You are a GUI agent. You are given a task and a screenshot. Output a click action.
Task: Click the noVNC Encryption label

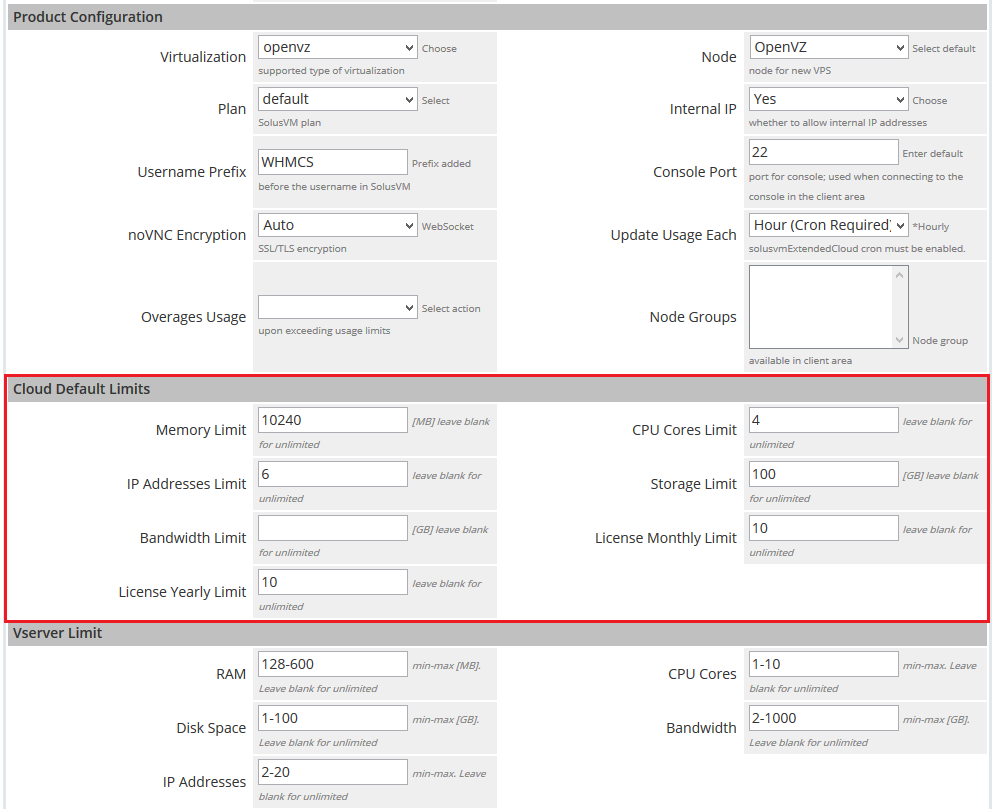(187, 235)
